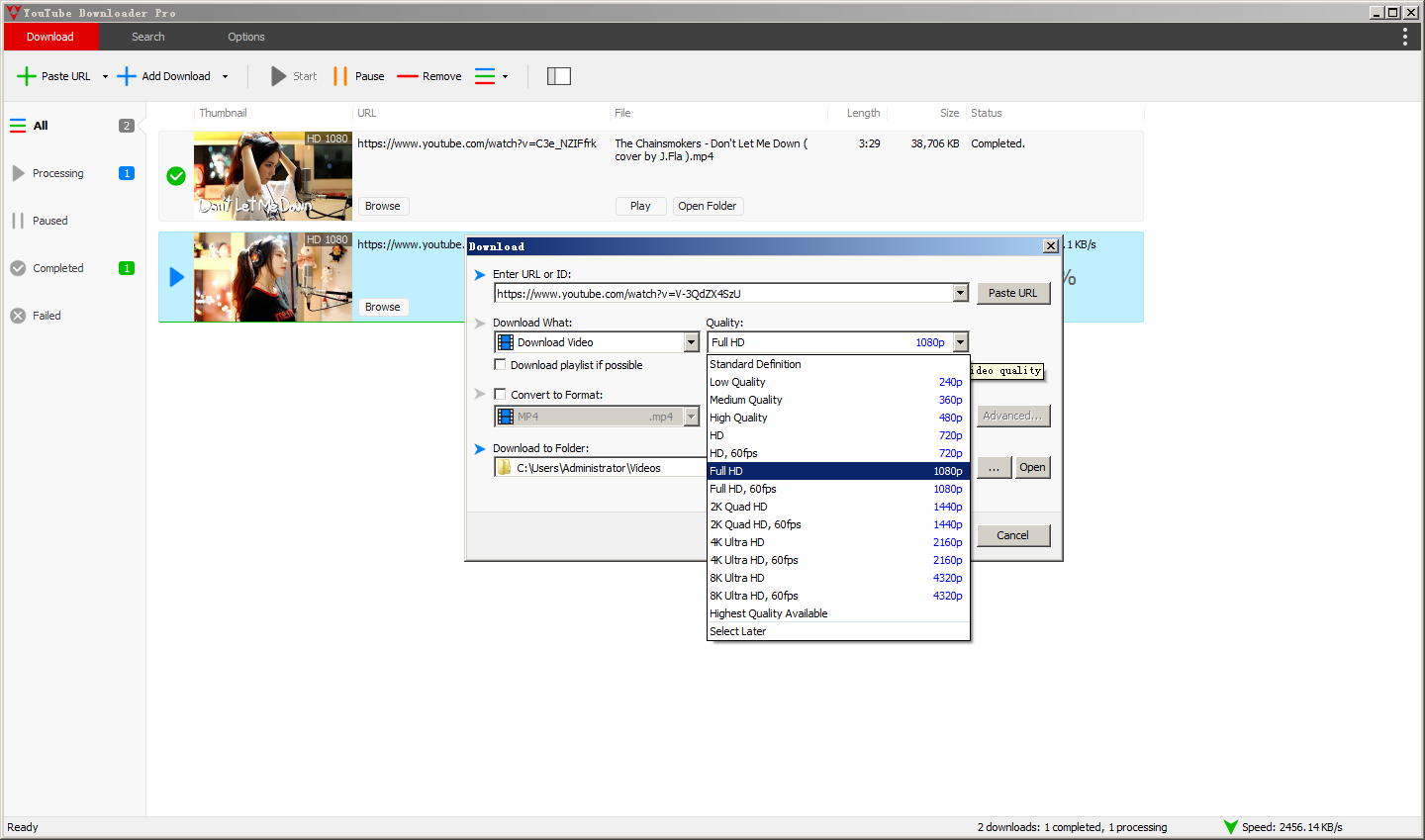This screenshot has height=840, width=1425.
Task: Open the Download What combo box
Action: [597, 342]
